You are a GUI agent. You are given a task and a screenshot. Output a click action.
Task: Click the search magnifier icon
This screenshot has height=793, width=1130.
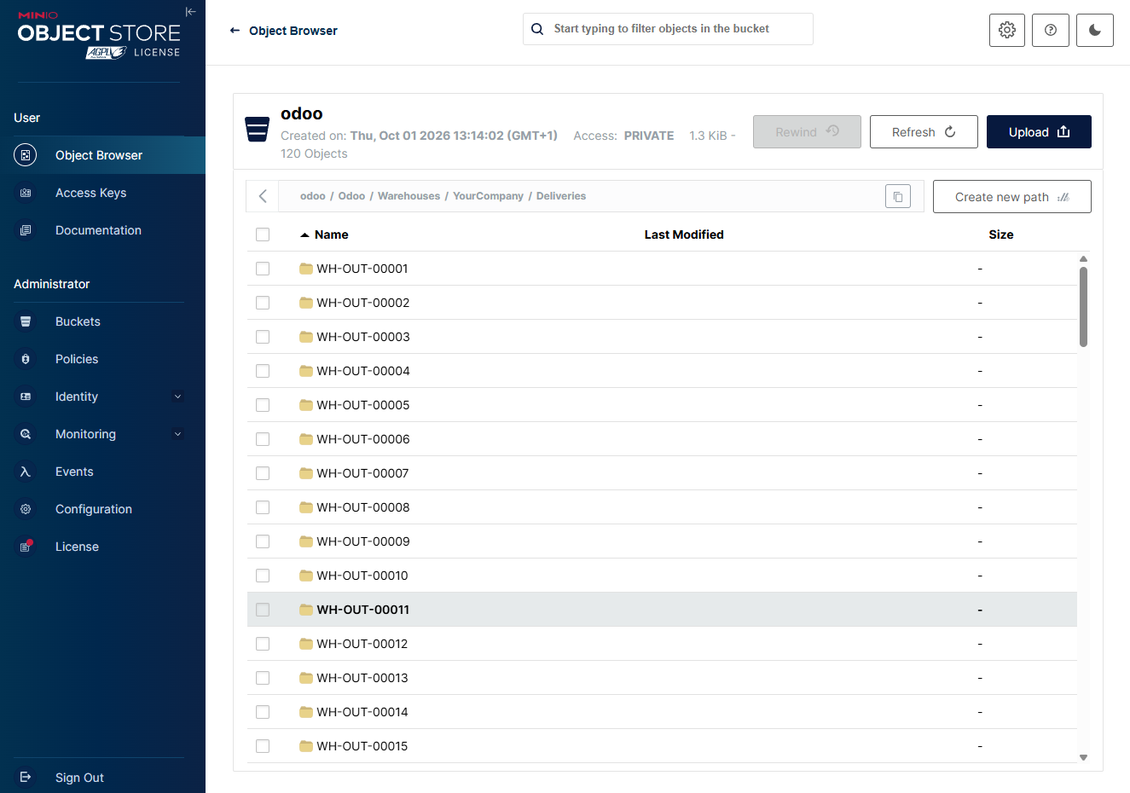click(537, 29)
